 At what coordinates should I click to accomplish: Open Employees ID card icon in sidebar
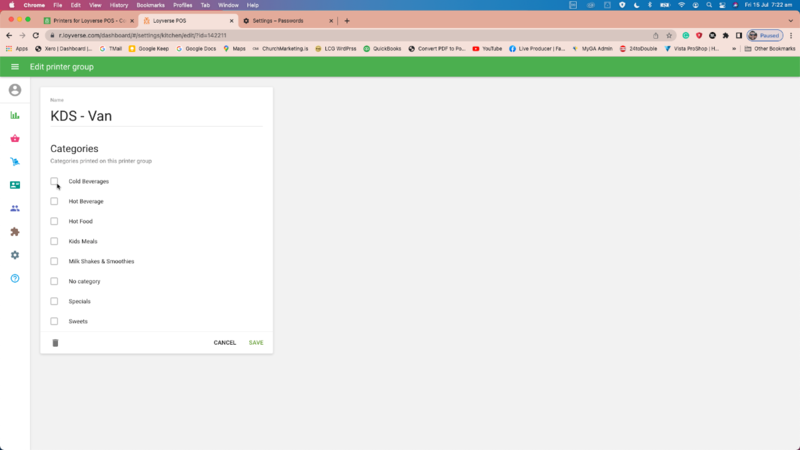(15, 185)
